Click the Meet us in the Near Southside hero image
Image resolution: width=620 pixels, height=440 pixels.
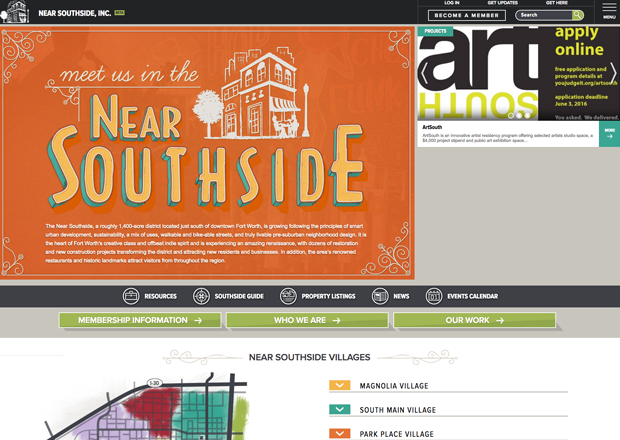(x=207, y=153)
